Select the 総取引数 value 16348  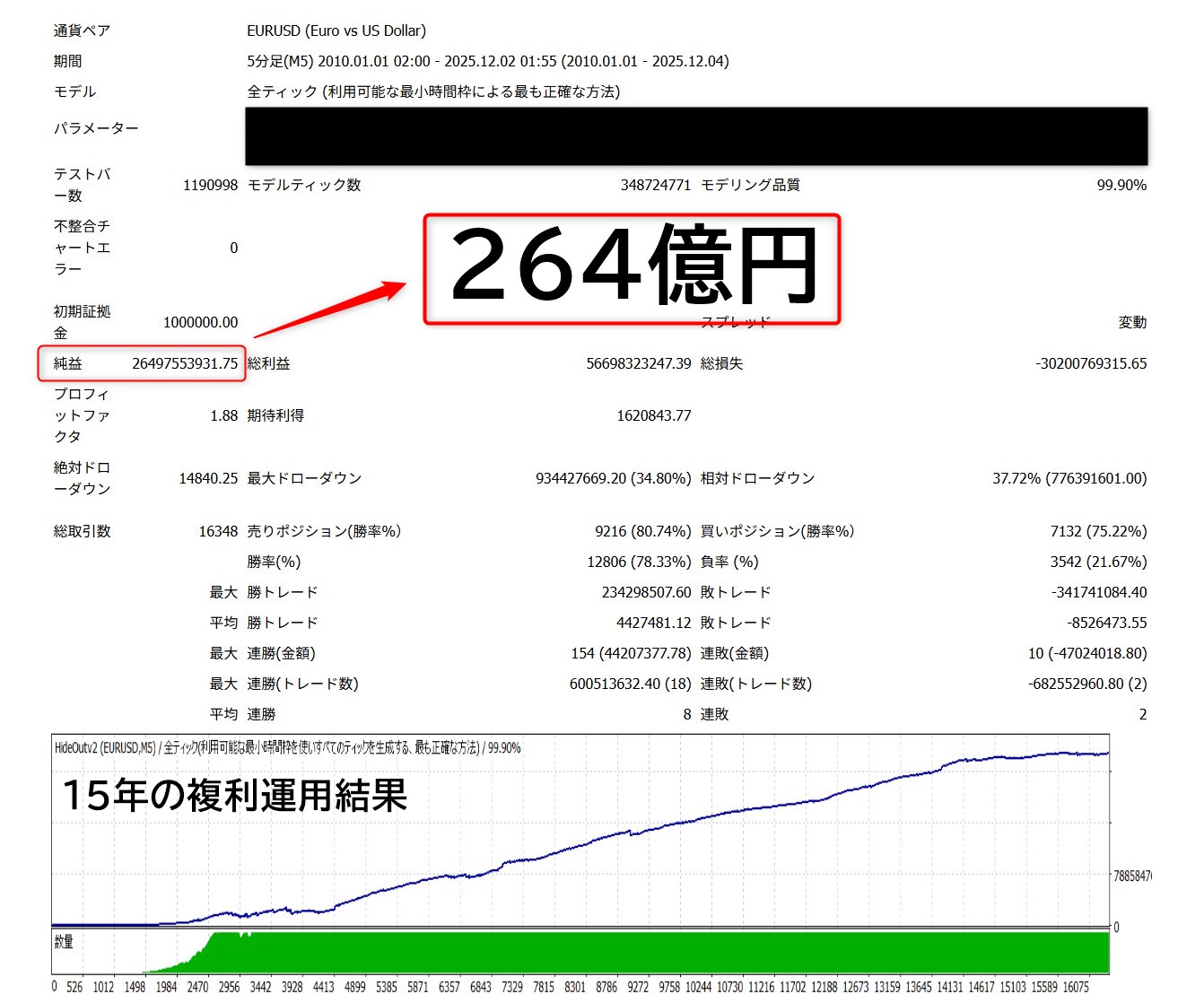[x=218, y=531]
